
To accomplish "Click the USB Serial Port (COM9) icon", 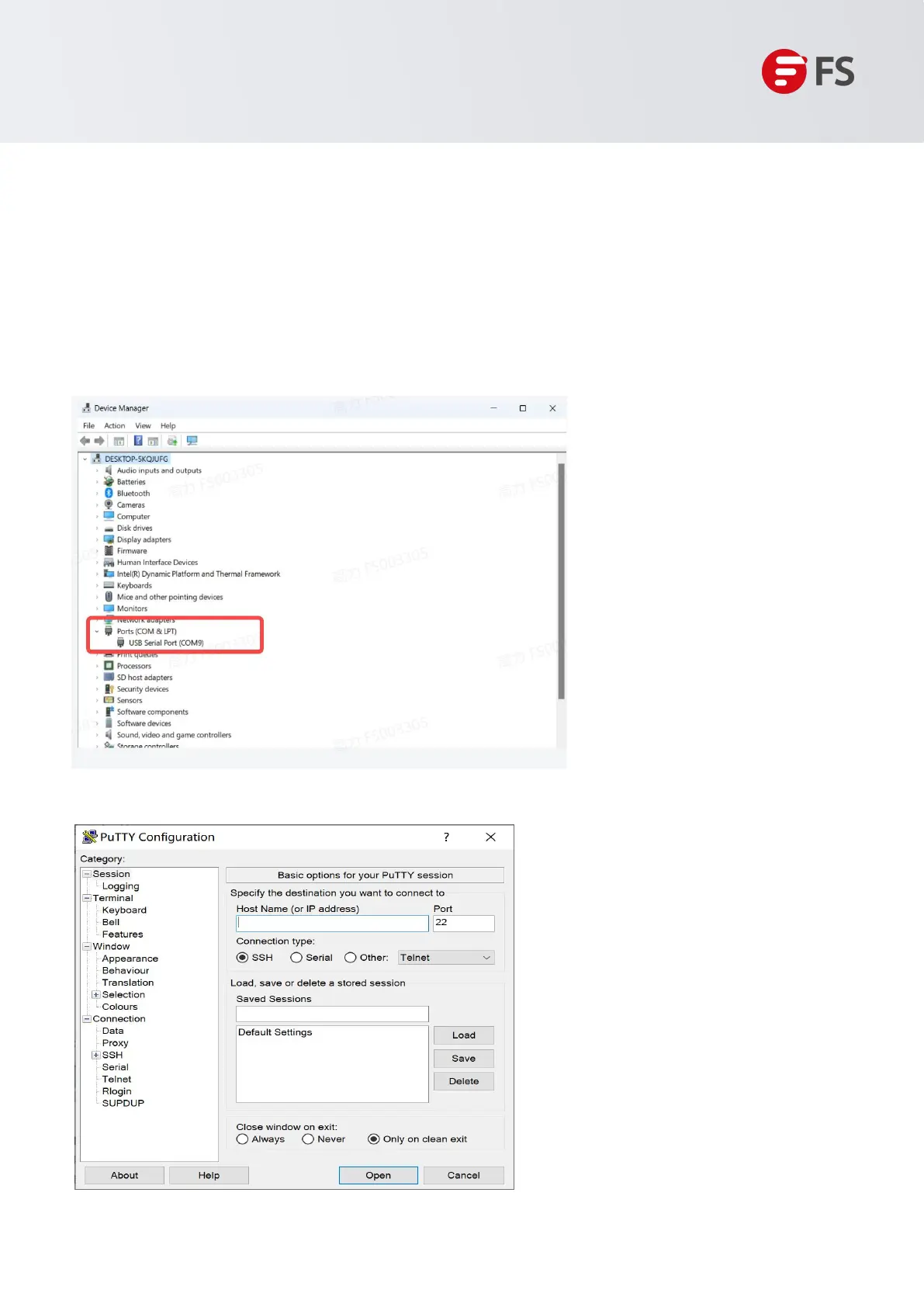I will tap(121, 643).
